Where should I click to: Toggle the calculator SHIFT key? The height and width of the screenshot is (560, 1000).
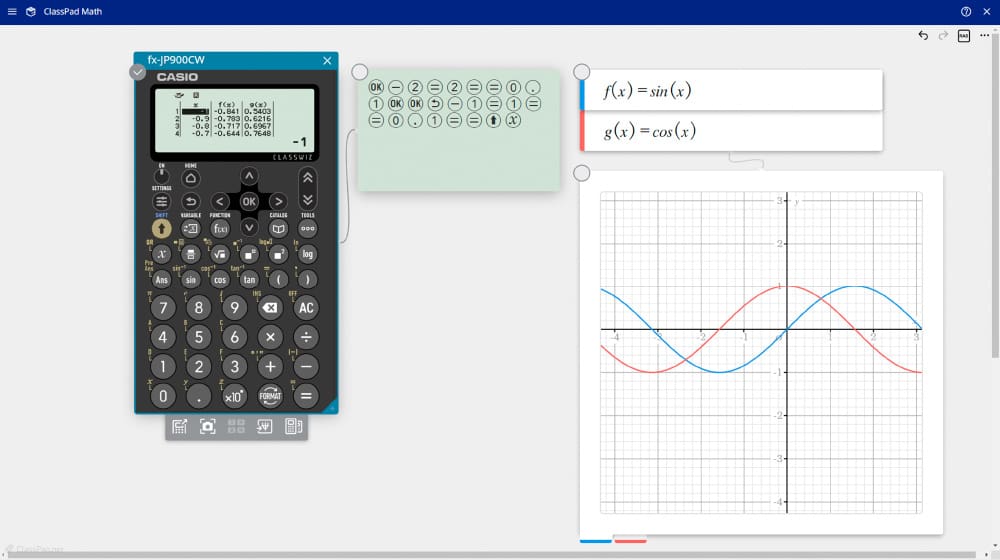(x=161, y=228)
